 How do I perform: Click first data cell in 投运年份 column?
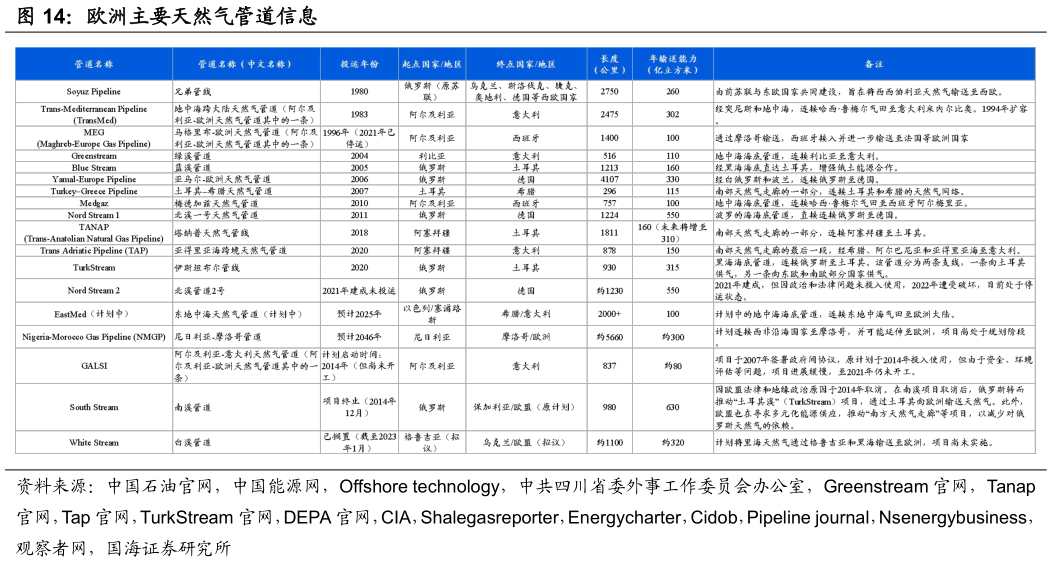359,91
